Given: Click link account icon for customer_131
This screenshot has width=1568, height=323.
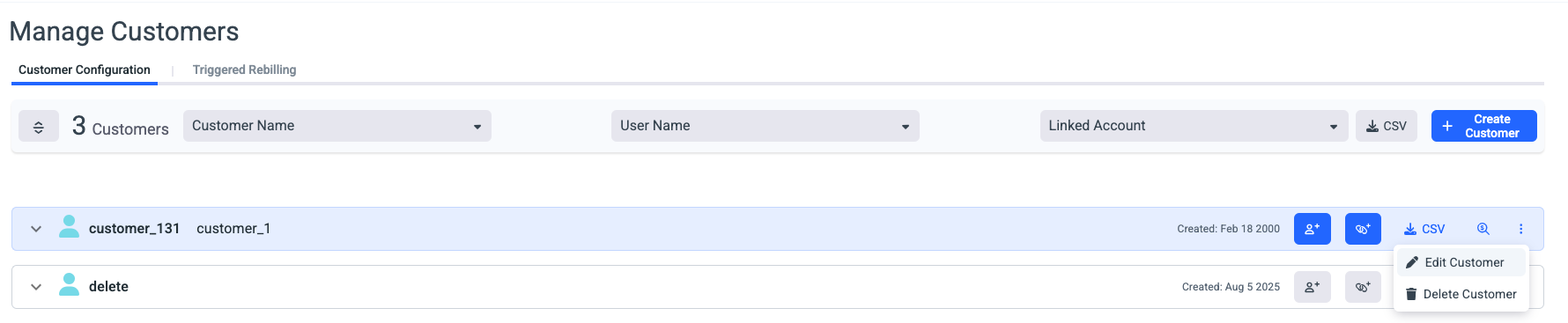Looking at the screenshot, I should pos(1363,229).
